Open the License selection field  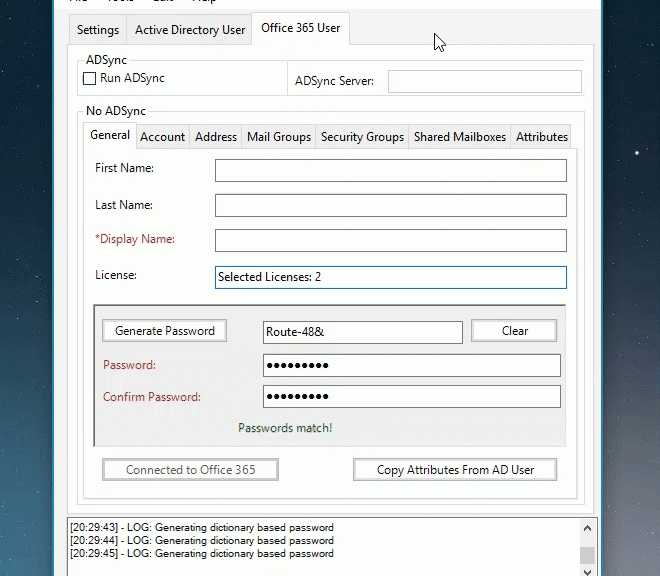click(x=391, y=277)
